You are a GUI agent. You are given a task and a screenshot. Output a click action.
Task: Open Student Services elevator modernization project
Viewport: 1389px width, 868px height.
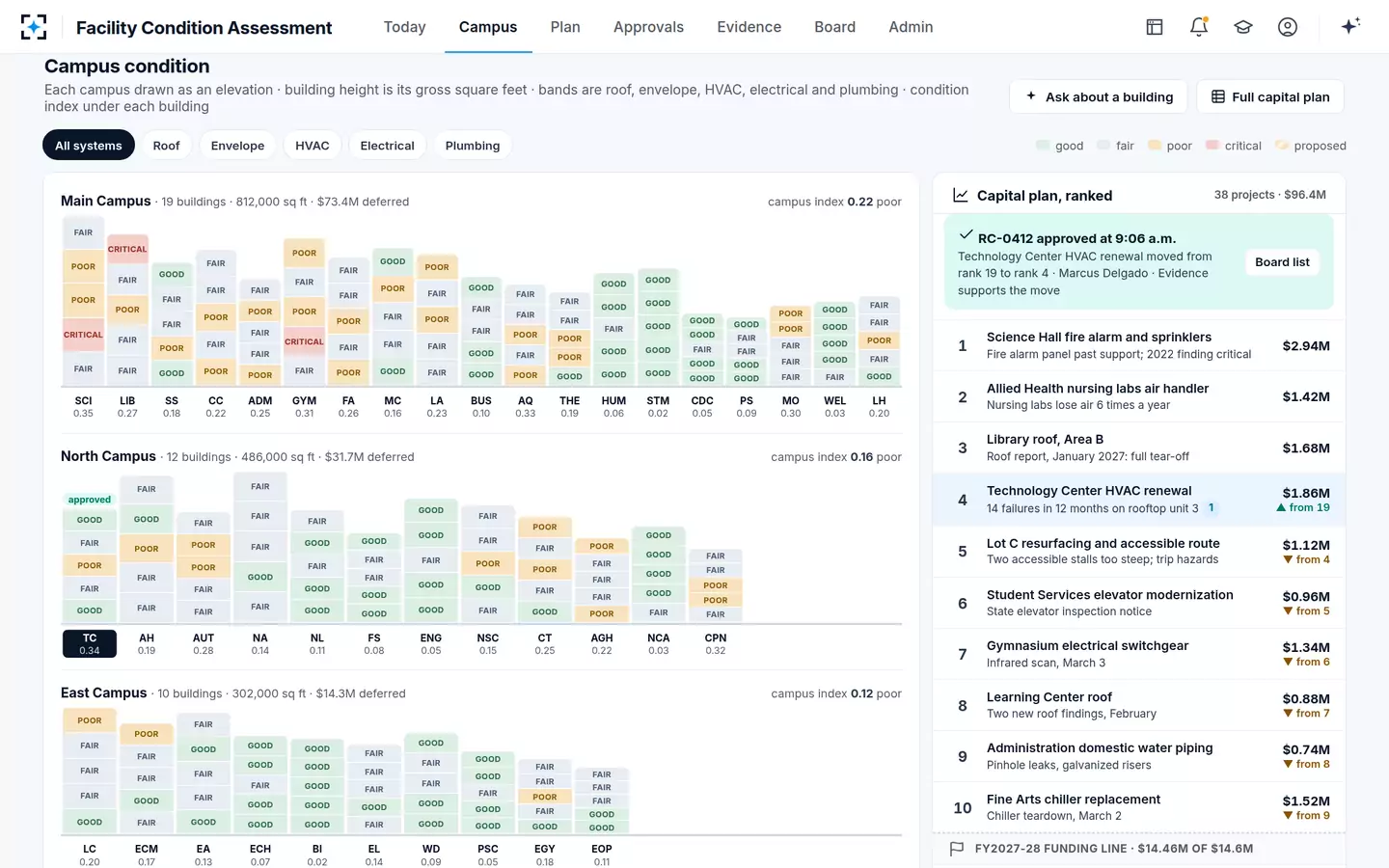pyautogui.click(x=1139, y=603)
